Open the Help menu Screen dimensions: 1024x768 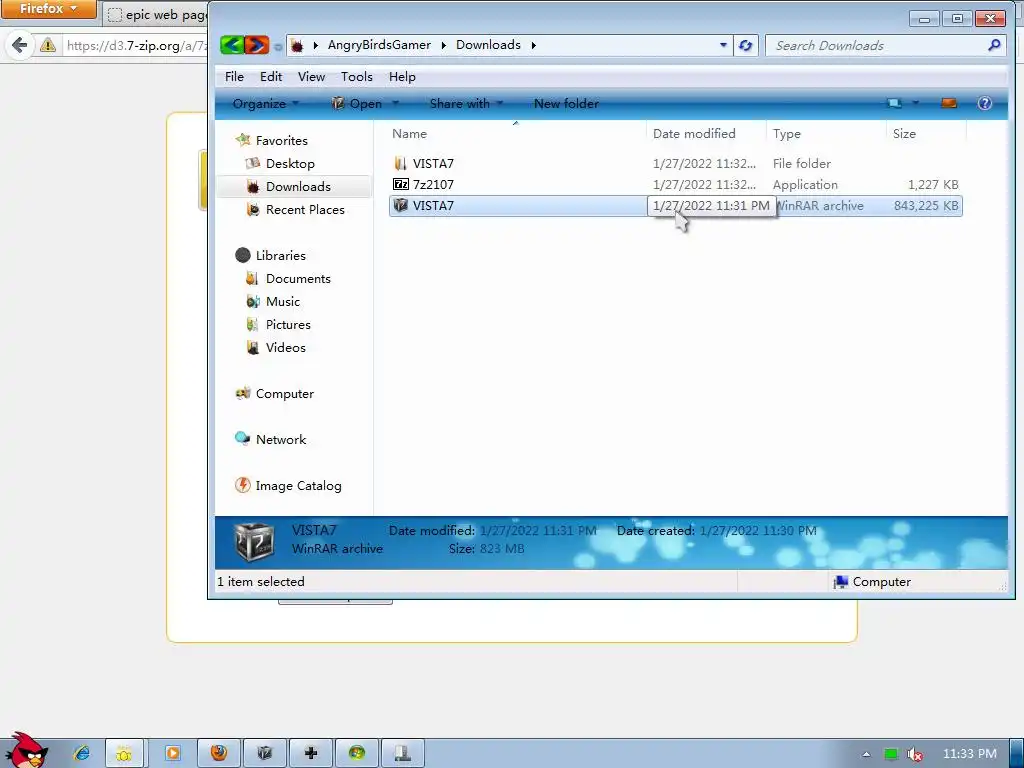pyautogui.click(x=402, y=77)
